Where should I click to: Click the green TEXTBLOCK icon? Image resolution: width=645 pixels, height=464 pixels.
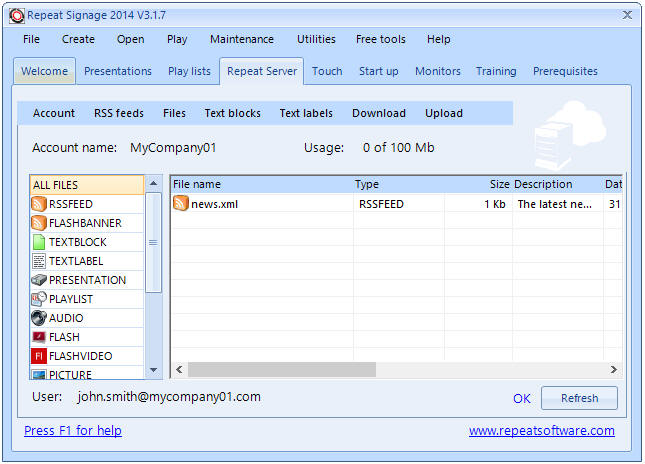point(39,242)
